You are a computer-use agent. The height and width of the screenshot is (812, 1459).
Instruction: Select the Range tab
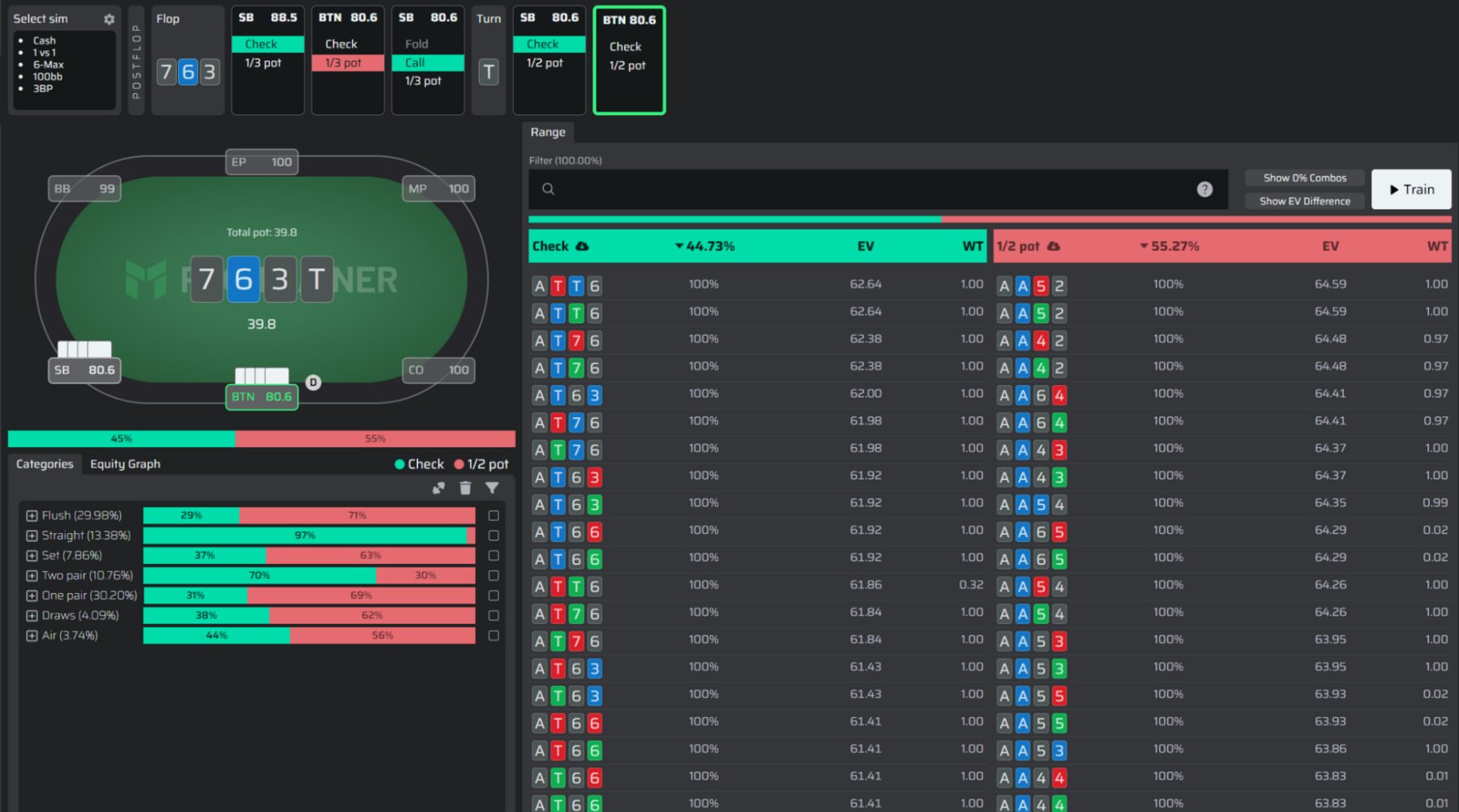click(x=548, y=132)
